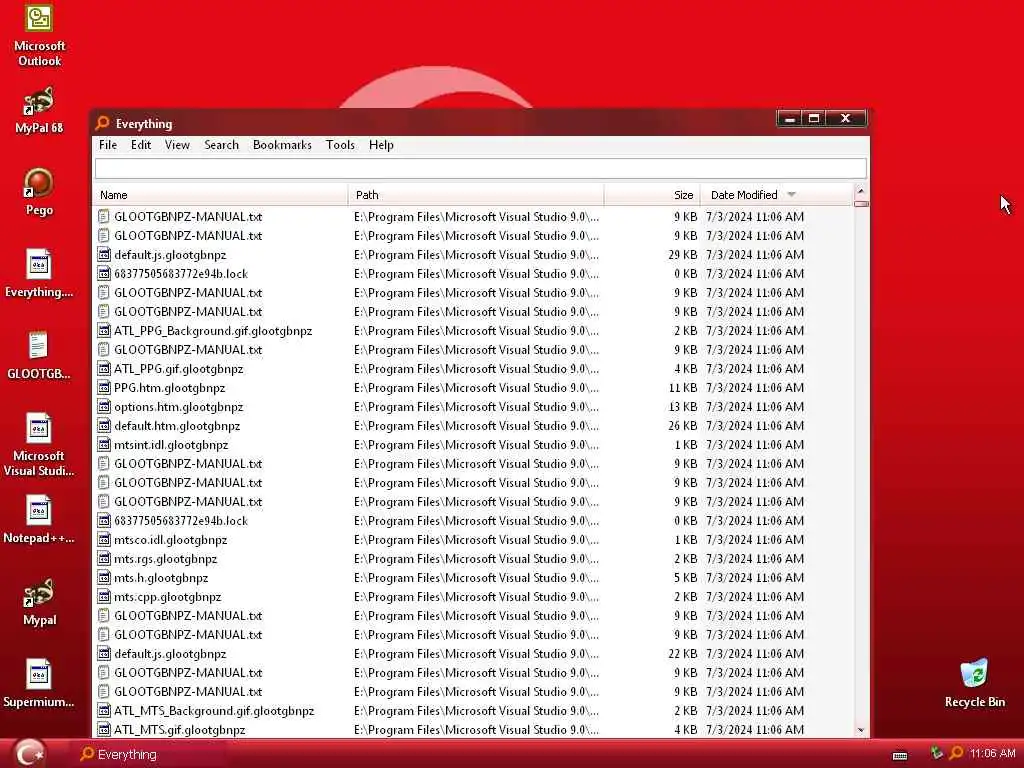This screenshot has width=1024, height=768.
Task: Select Microsoft Visual Studi... desktop icon
Action: (39, 445)
